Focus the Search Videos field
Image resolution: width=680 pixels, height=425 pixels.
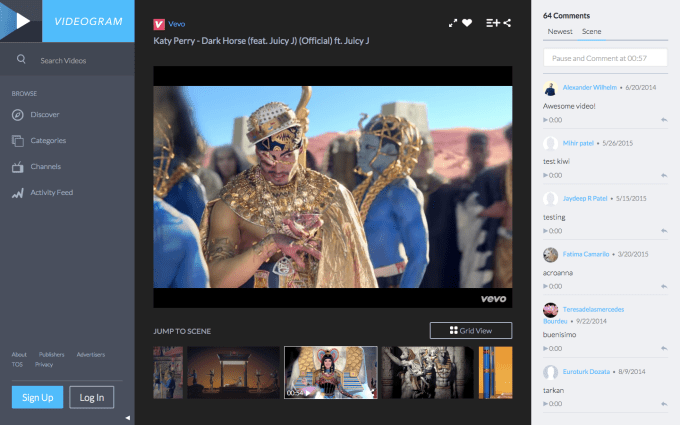pos(67,60)
